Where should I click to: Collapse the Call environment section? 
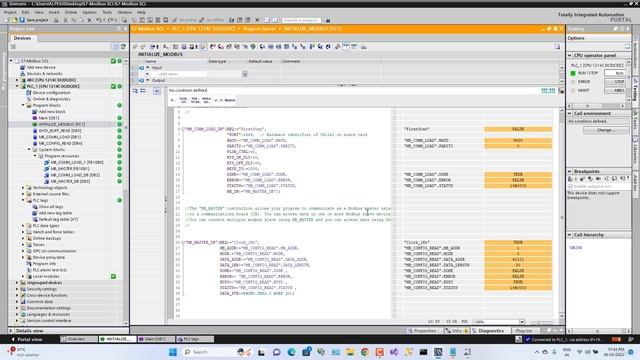click(570, 113)
